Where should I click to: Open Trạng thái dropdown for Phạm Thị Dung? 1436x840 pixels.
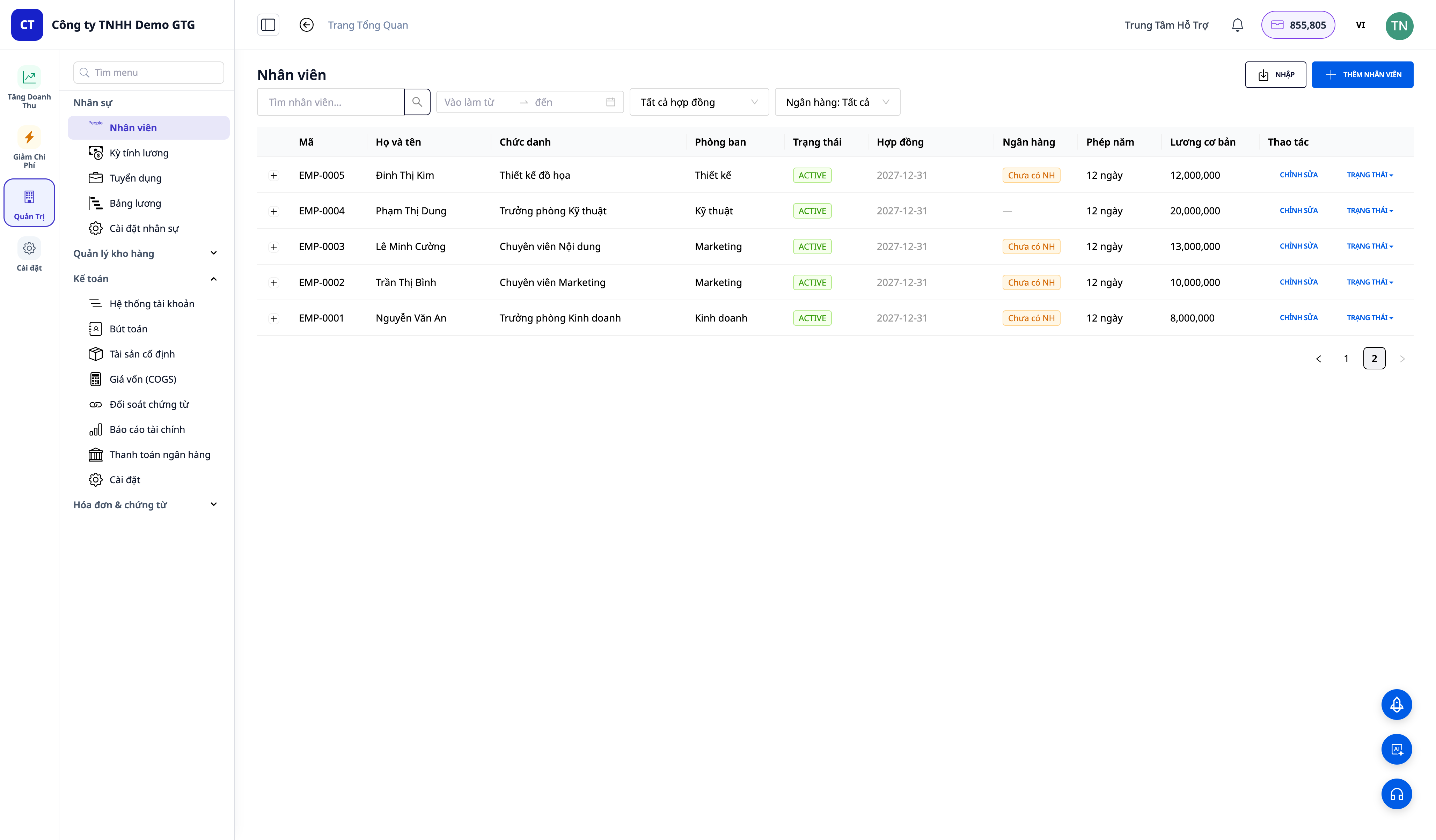click(x=1370, y=211)
